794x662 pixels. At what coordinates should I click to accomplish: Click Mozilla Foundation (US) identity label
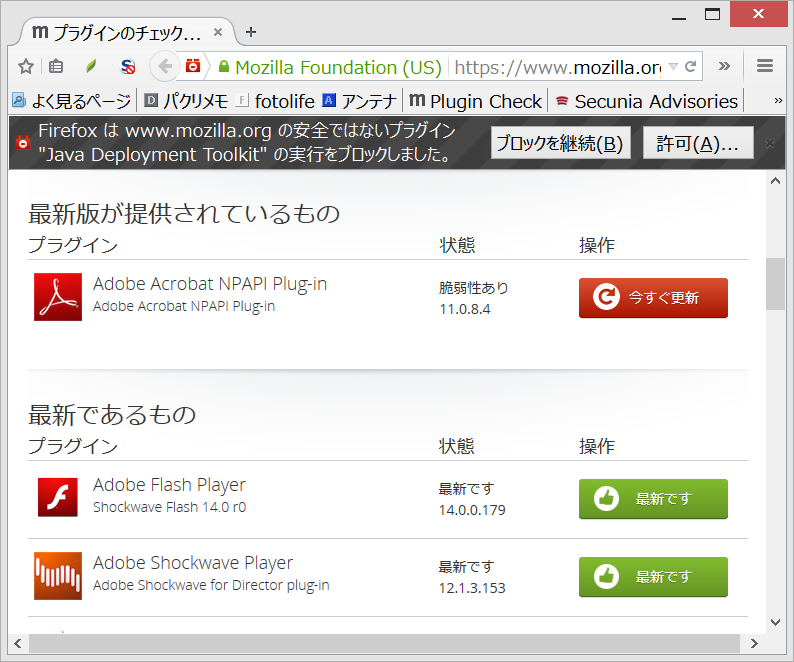pyautogui.click(x=338, y=67)
